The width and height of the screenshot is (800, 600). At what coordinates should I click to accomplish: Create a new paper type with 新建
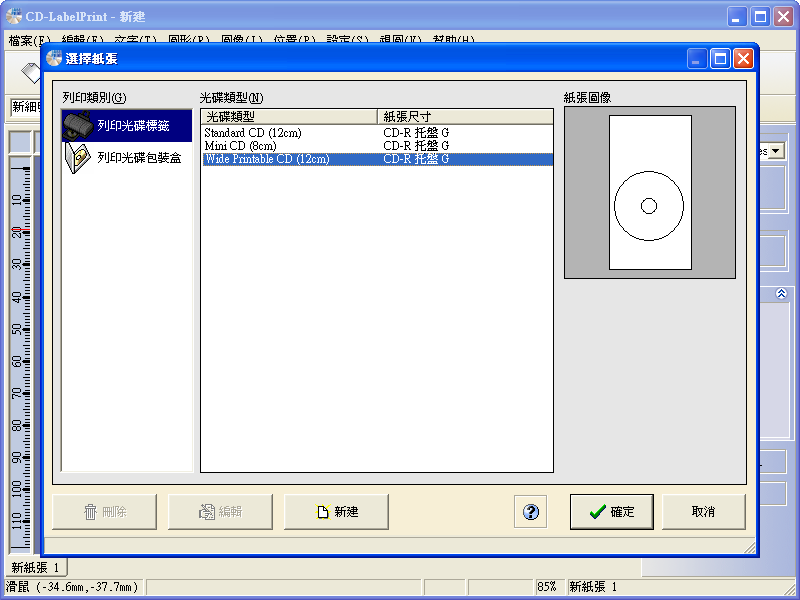[x=336, y=512]
